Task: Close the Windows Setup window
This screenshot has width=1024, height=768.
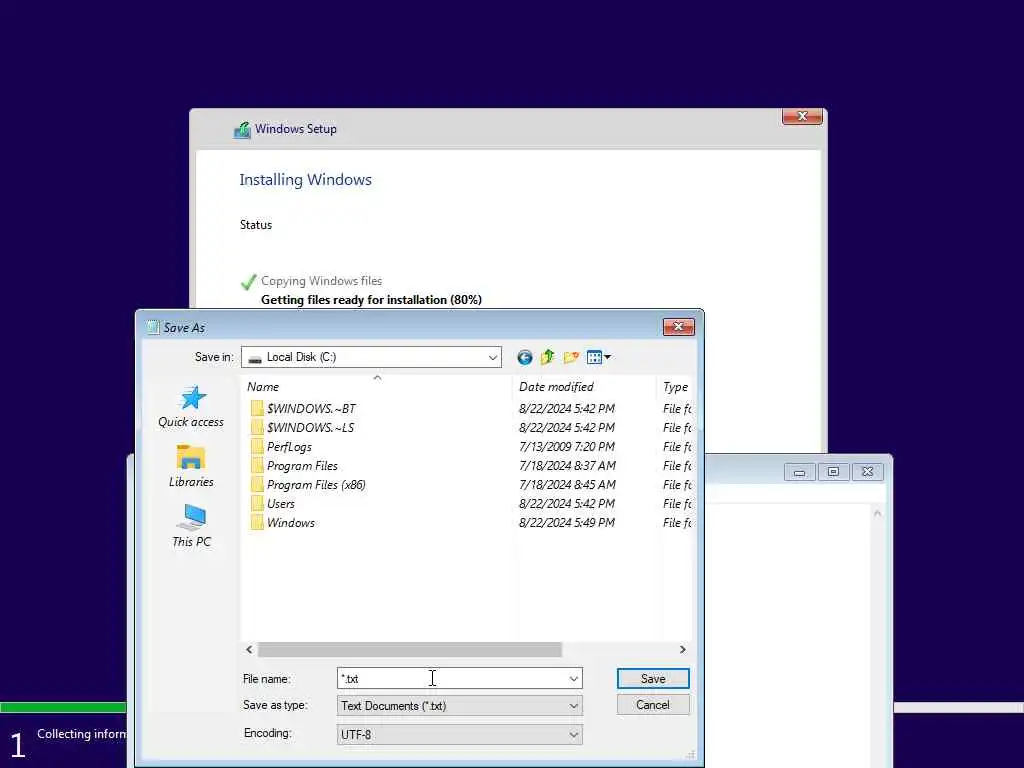Action: (x=802, y=116)
